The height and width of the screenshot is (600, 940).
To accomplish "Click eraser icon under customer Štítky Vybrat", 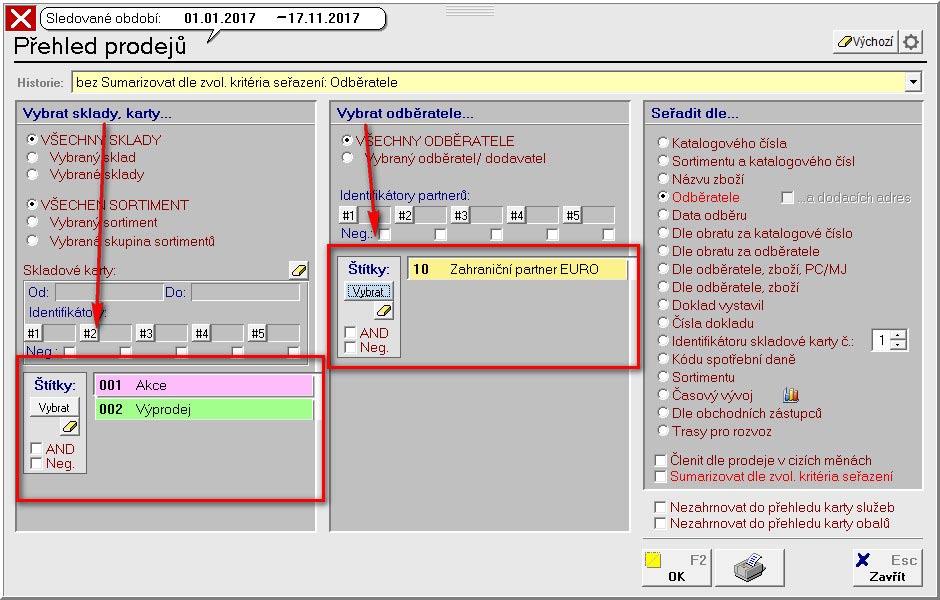I will click(384, 310).
